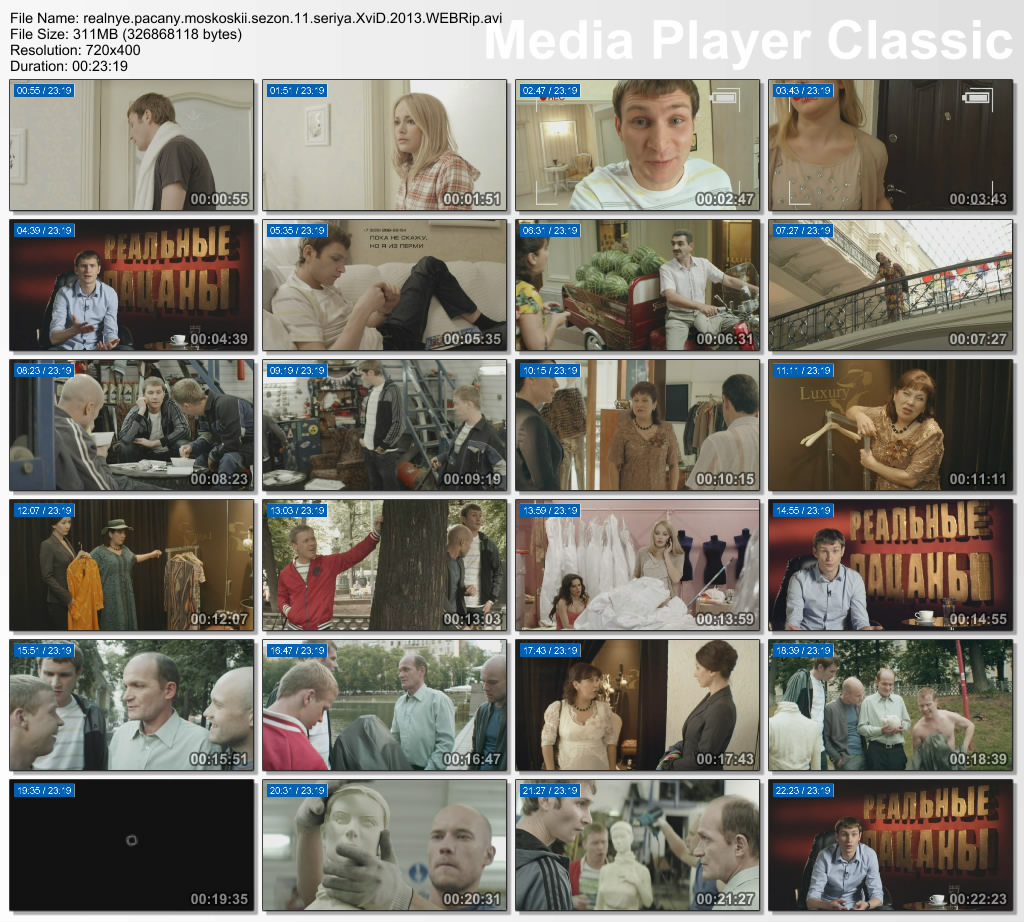Click the thumbnail timestamped 00:00:55
Screen dimensions: 1024x922
[x=132, y=146]
